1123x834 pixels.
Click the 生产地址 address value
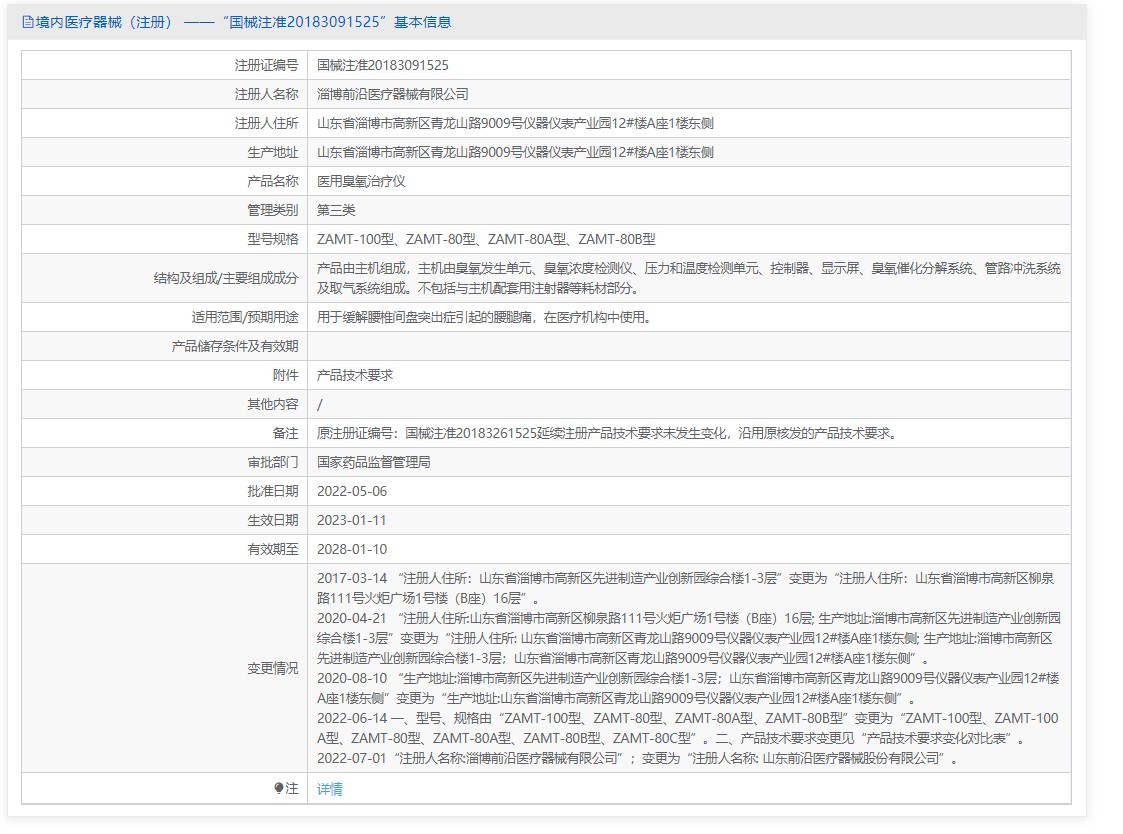tap(515, 152)
